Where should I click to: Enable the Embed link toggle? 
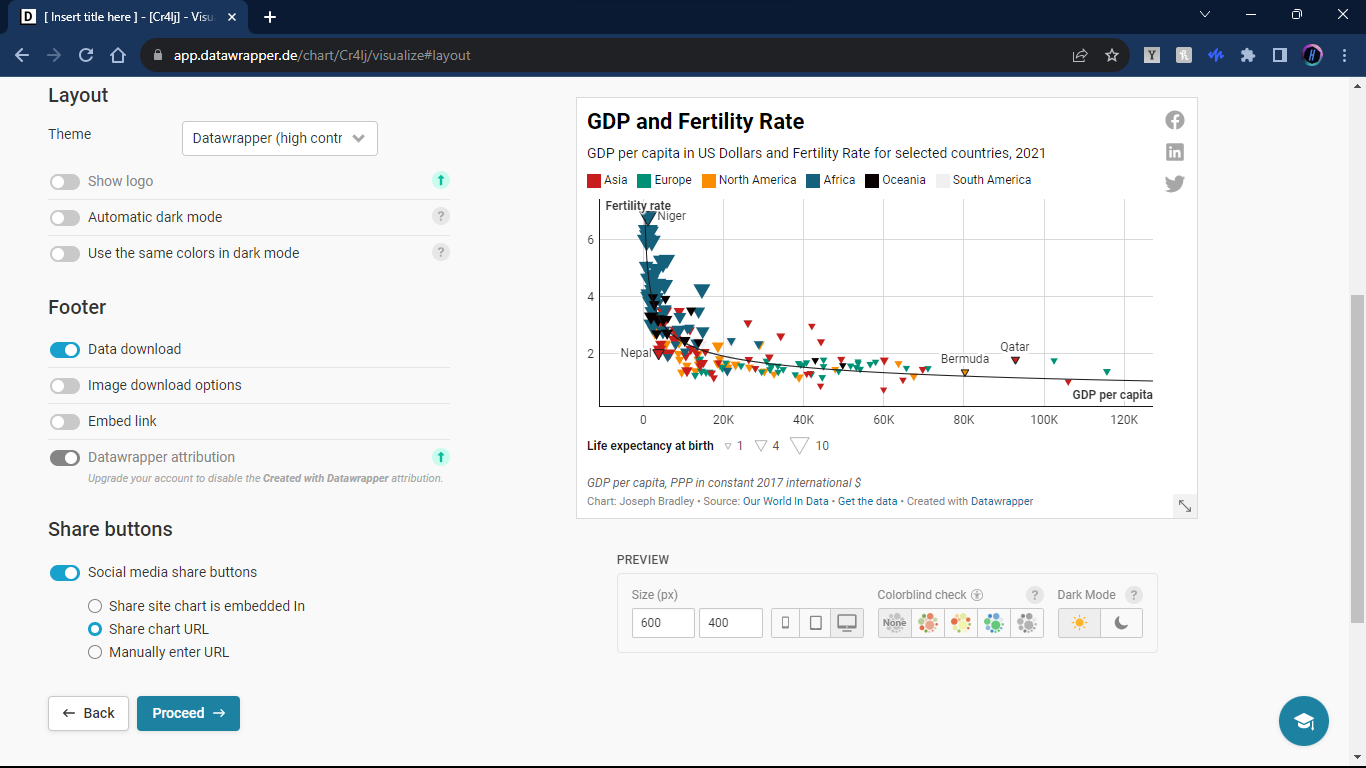click(x=65, y=422)
